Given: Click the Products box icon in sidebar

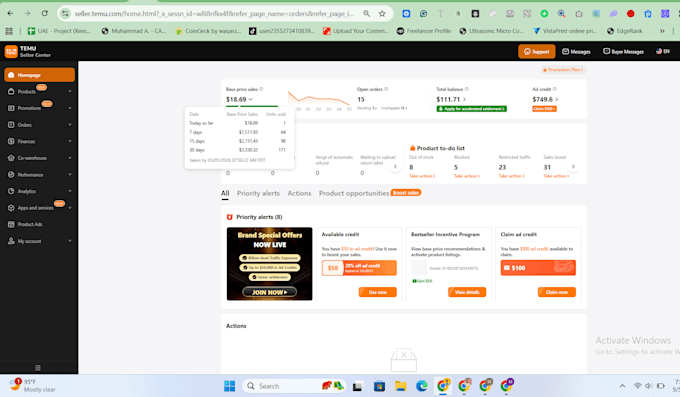Looking at the screenshot, I should click(x=11, y=92).
